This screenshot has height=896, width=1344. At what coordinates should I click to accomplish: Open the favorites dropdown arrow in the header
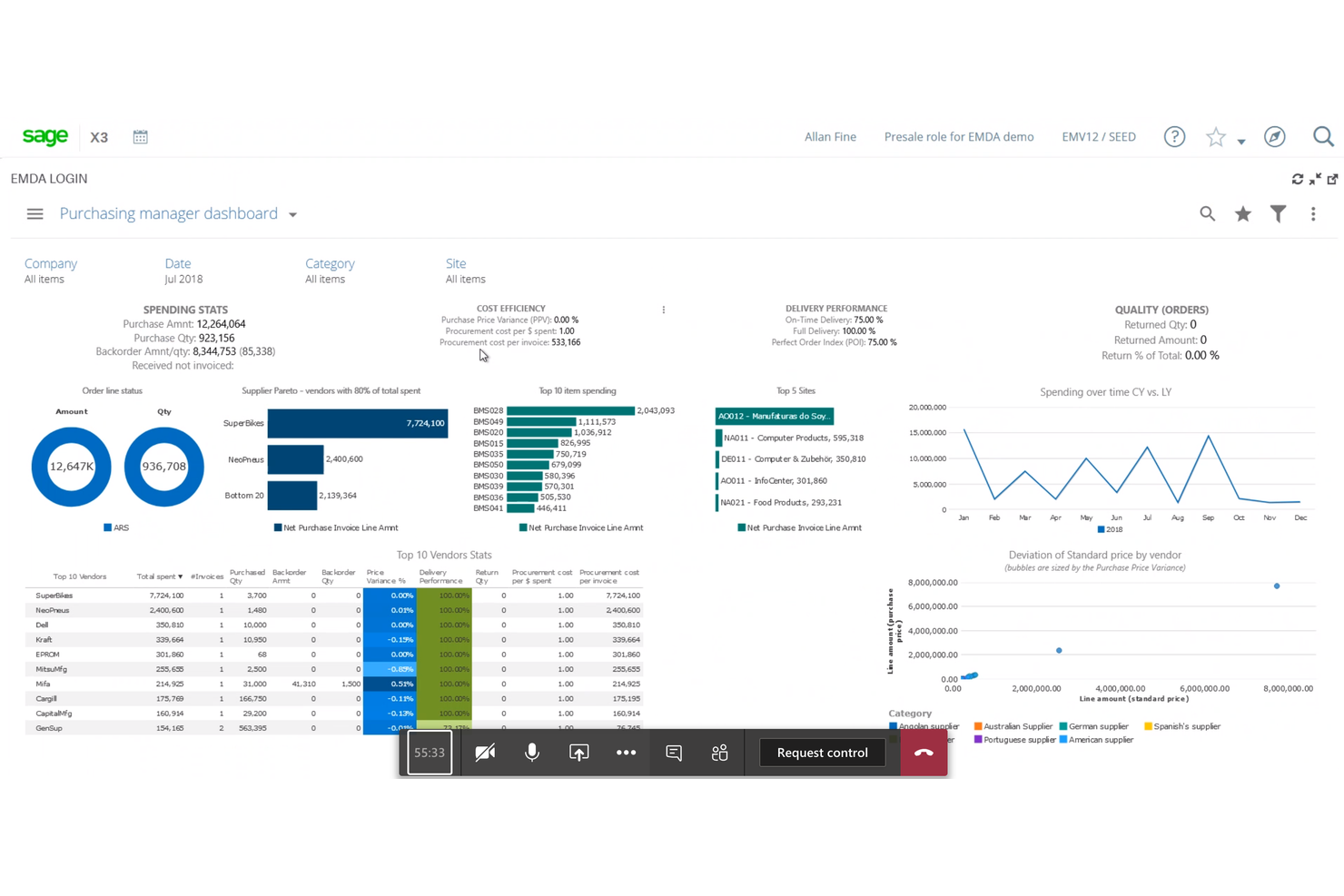click(1240, 142)
